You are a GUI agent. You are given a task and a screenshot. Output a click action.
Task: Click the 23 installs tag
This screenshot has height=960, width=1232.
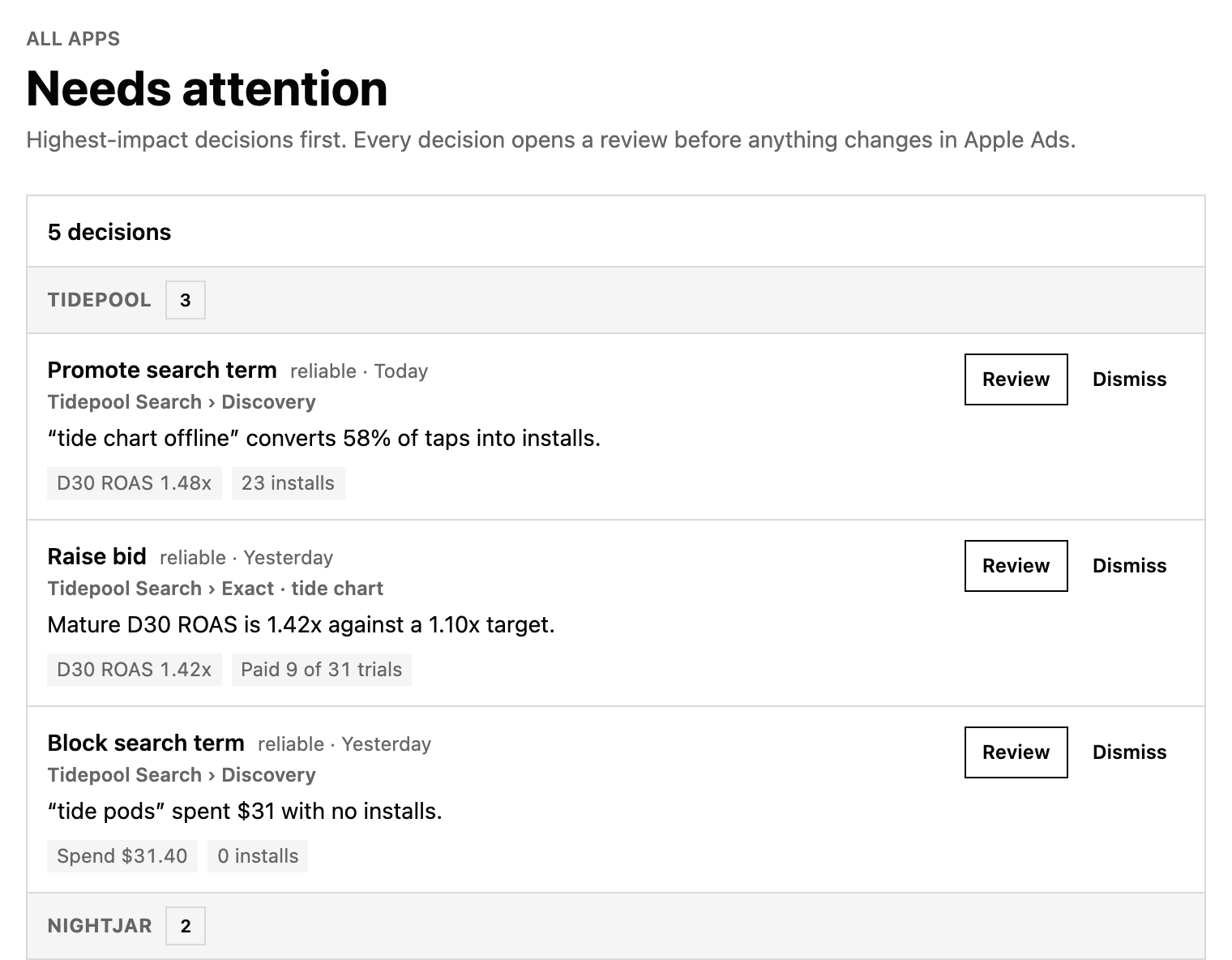[288, 483]
